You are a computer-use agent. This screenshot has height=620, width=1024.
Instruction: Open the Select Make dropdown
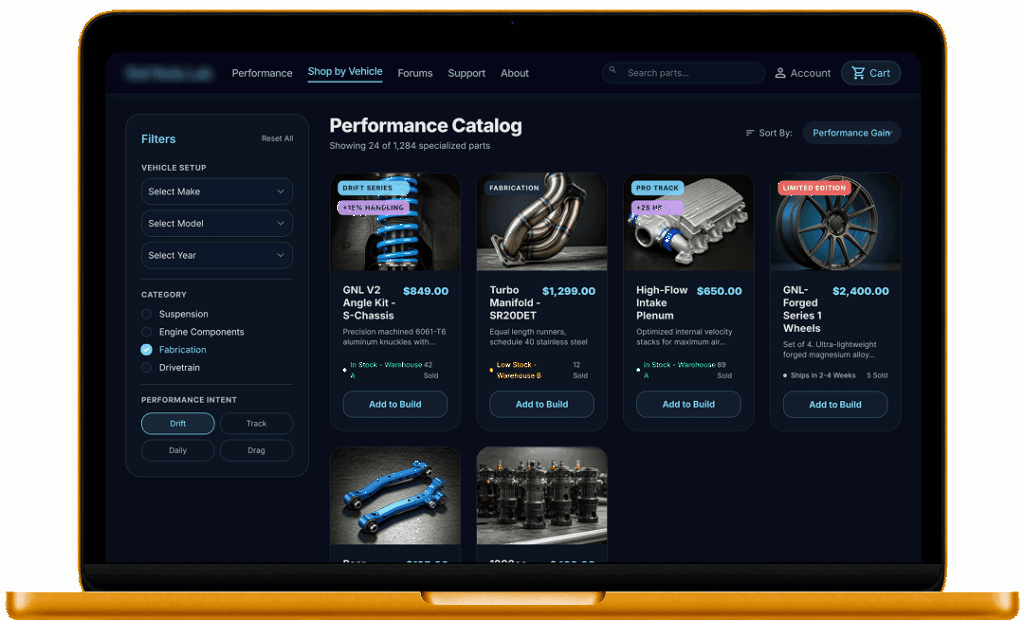(x=217, y=191)
